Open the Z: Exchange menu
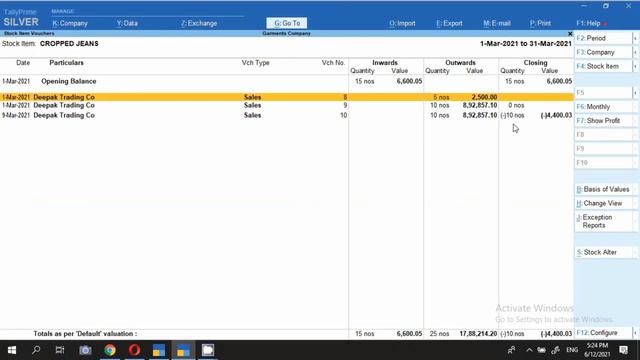 click(x=199, y=23)
